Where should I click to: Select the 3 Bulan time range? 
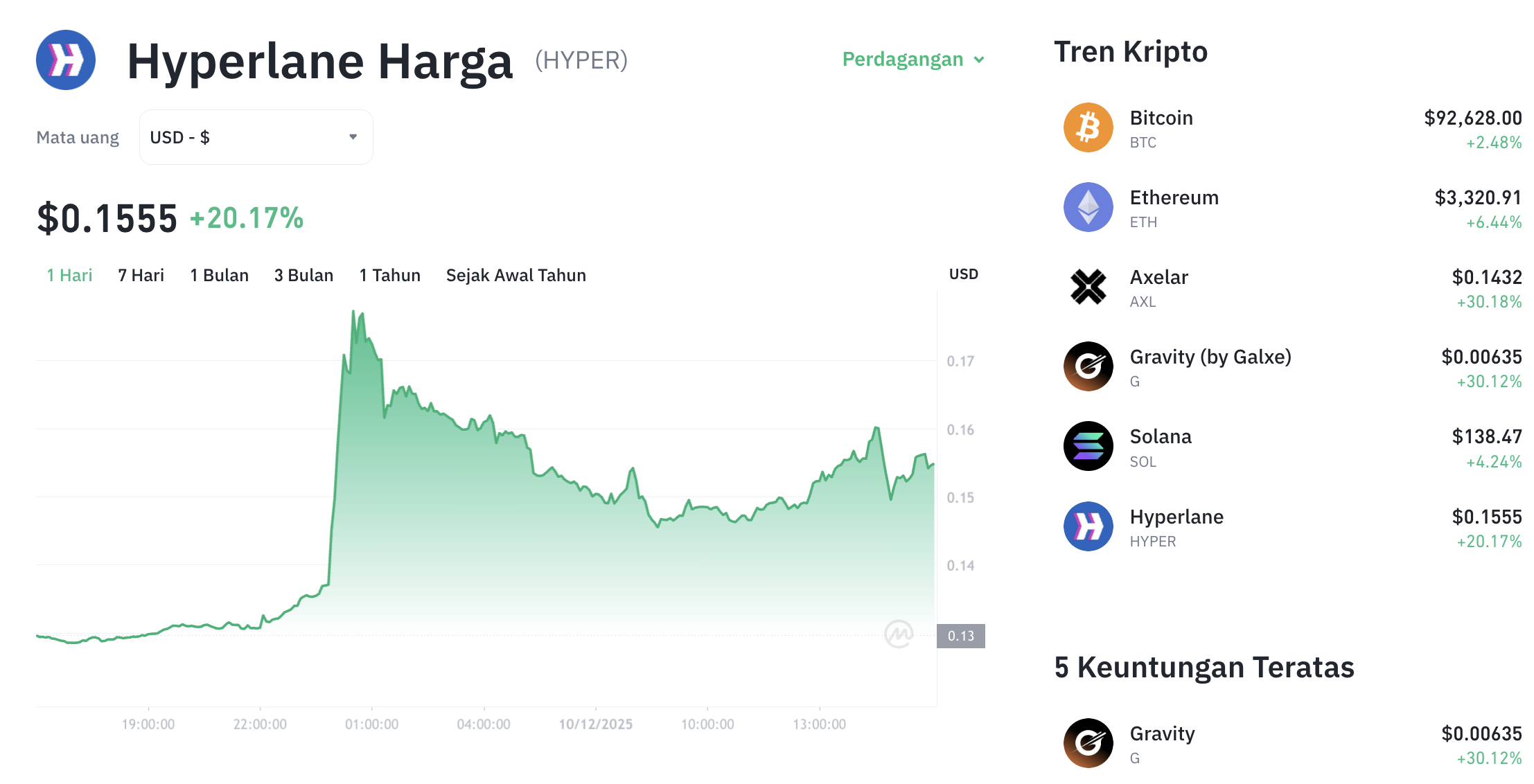303,276
